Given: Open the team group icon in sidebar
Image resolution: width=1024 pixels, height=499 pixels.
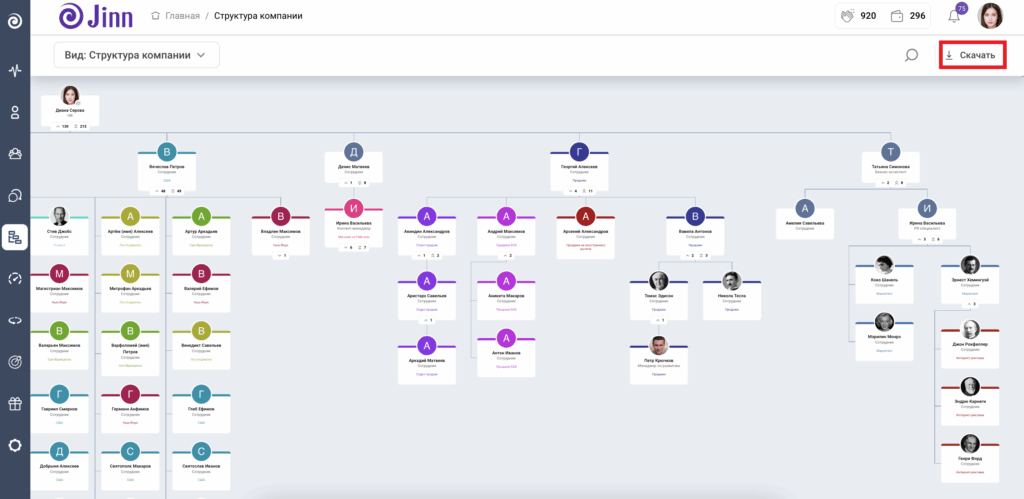Looking at the screenshot, I should coord(15,153).
